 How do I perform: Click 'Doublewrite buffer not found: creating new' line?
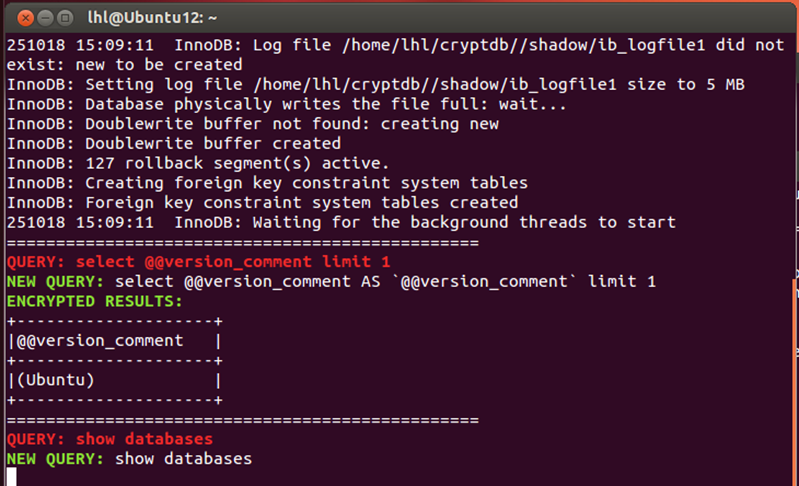[252, 124]
